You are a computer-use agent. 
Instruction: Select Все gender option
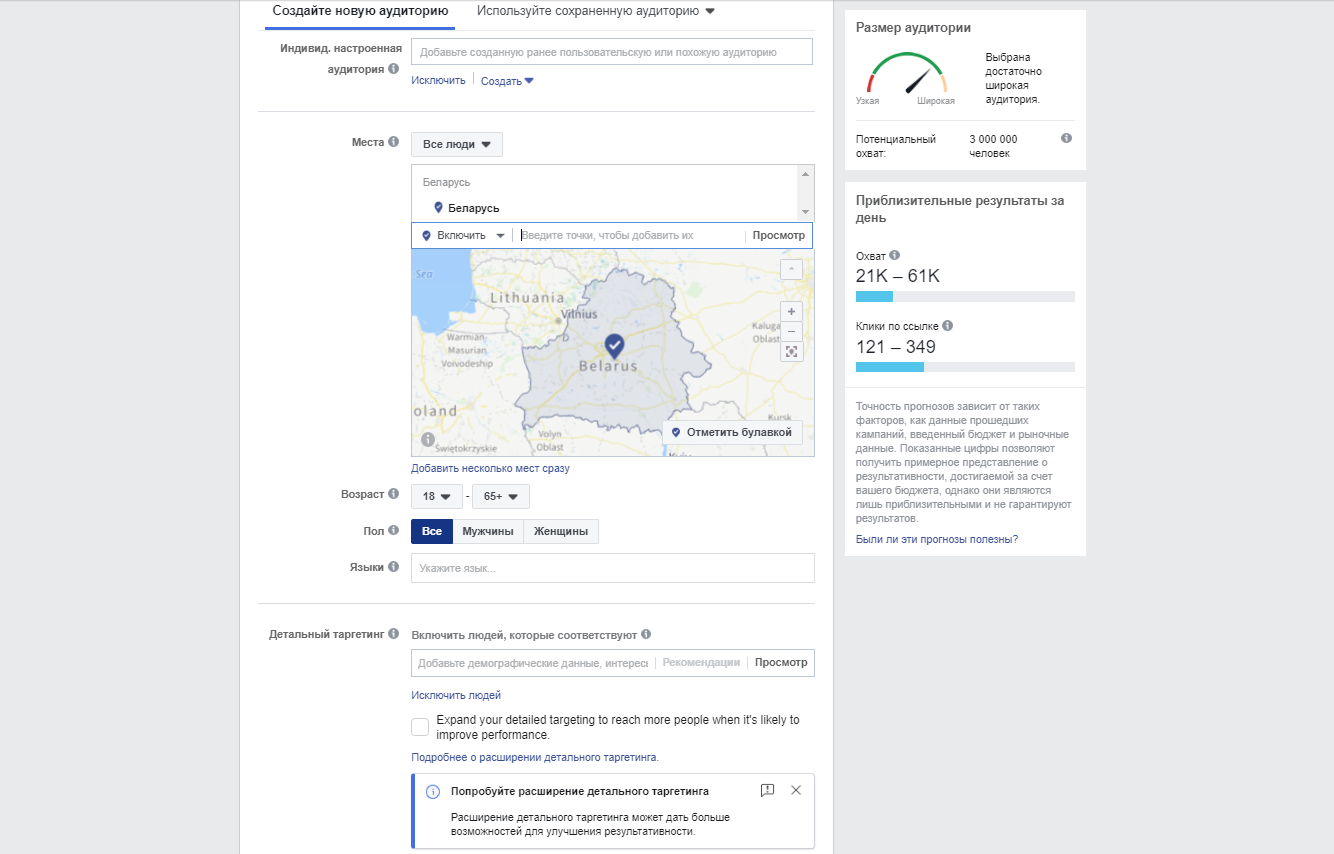(432, 531)
